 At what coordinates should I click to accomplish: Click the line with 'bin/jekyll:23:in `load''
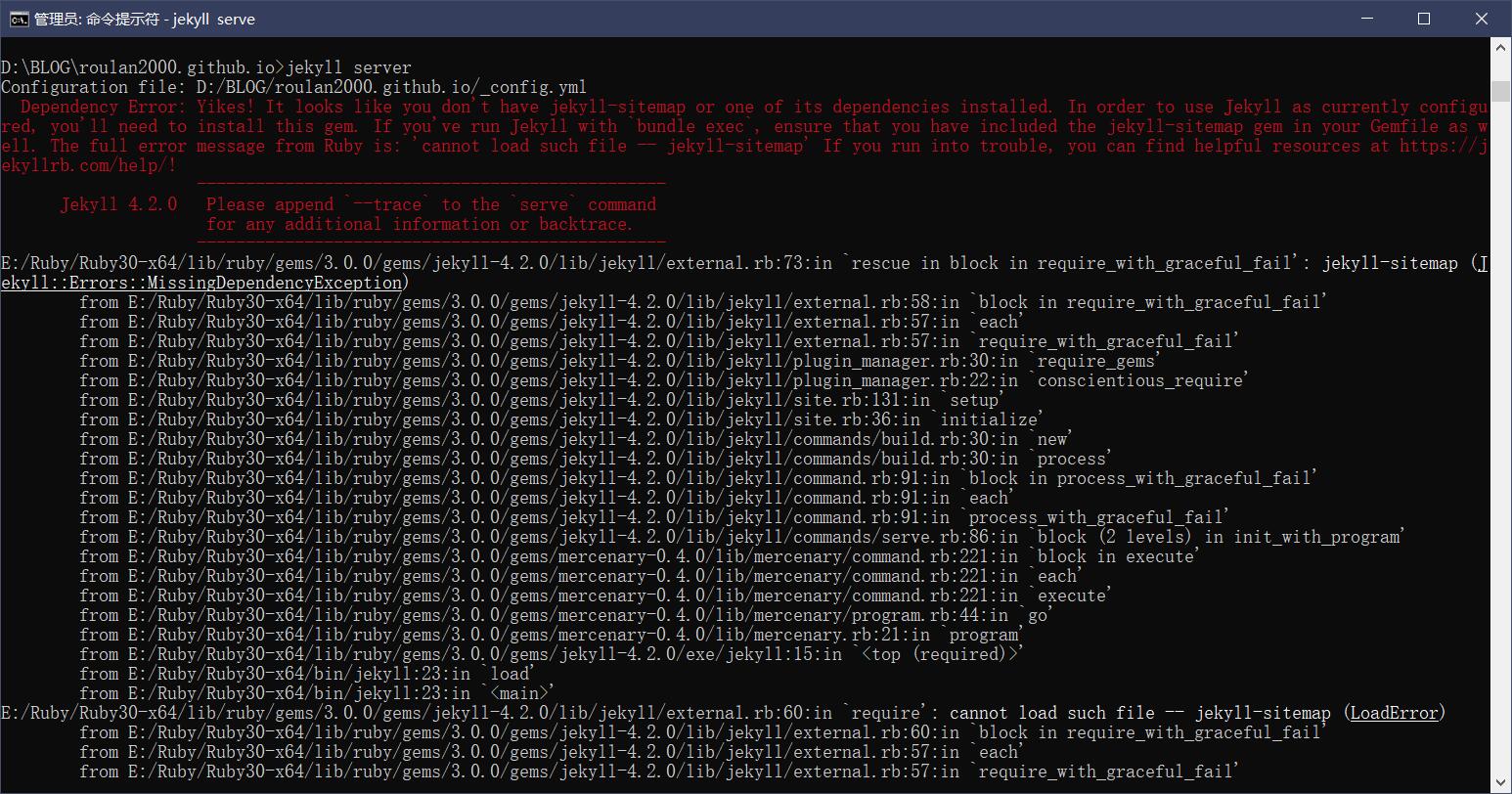point(307,674)
